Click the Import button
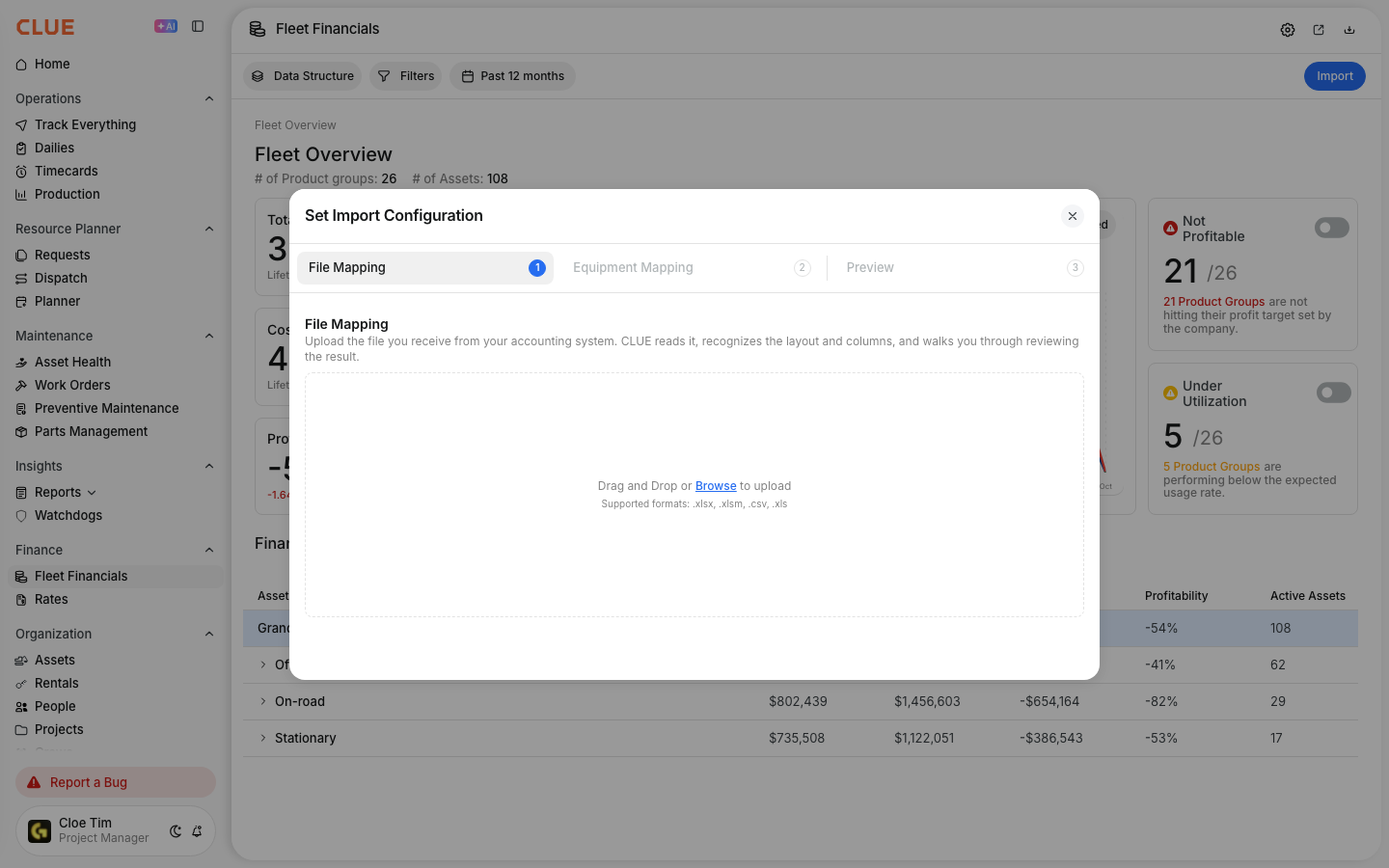1389x868 pixels. point(1335,76)
